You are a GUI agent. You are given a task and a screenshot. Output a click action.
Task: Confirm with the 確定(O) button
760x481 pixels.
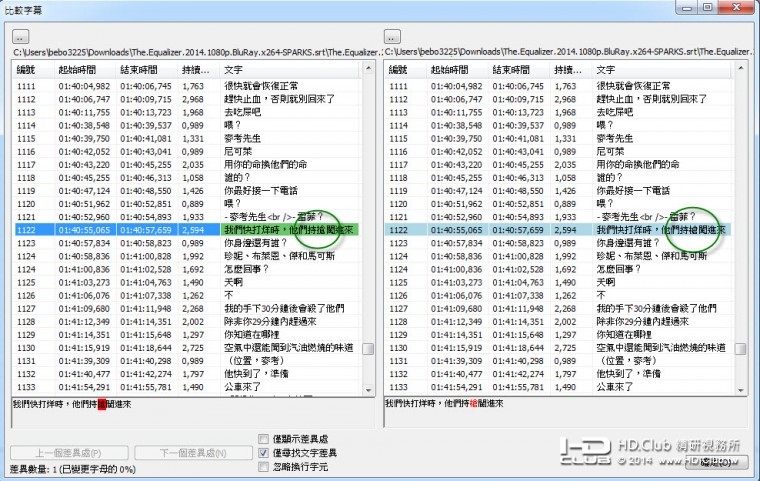point(715,462)
